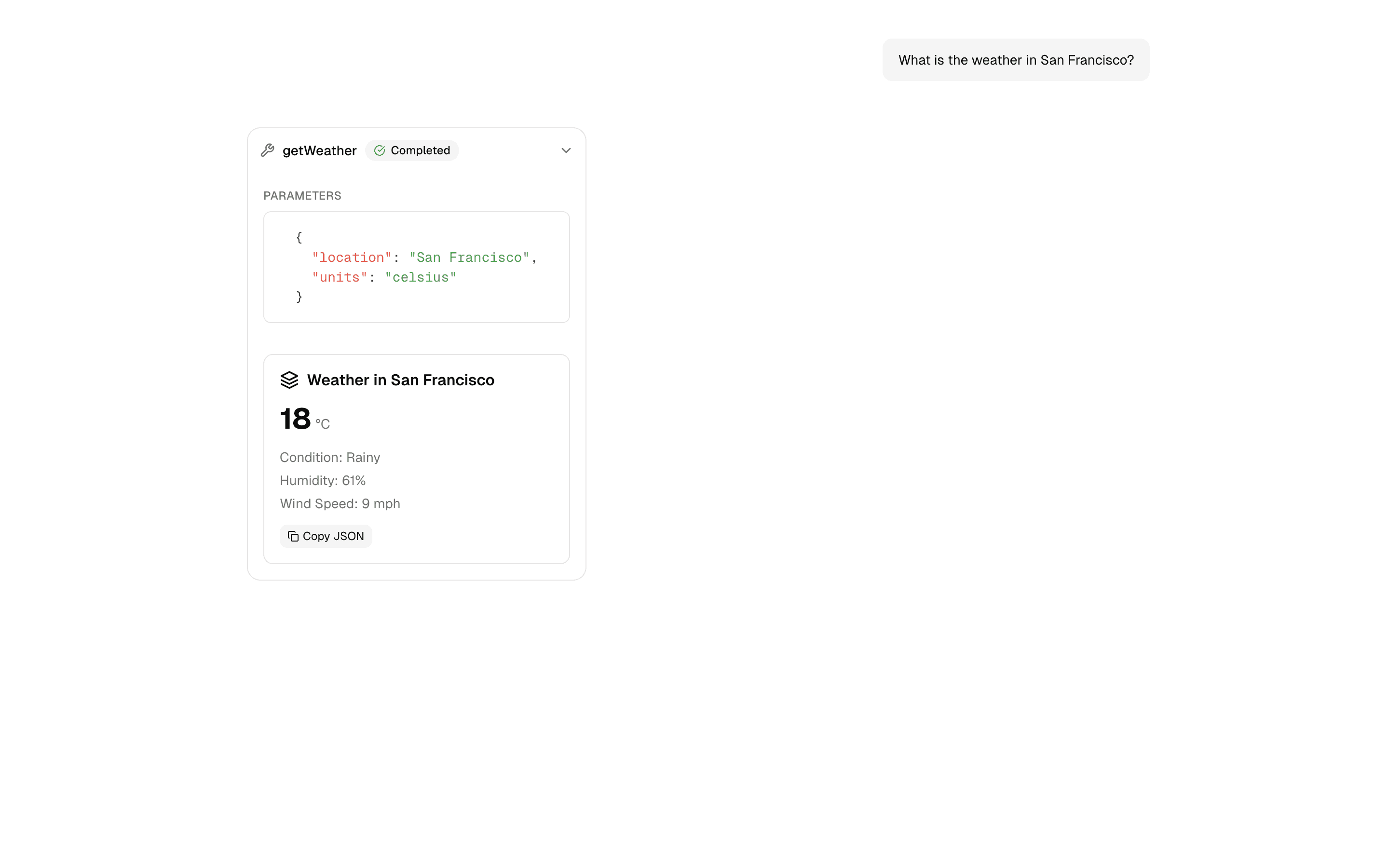
Task: Click the PARAMETERS section header
Action: (x=302, y=195)
